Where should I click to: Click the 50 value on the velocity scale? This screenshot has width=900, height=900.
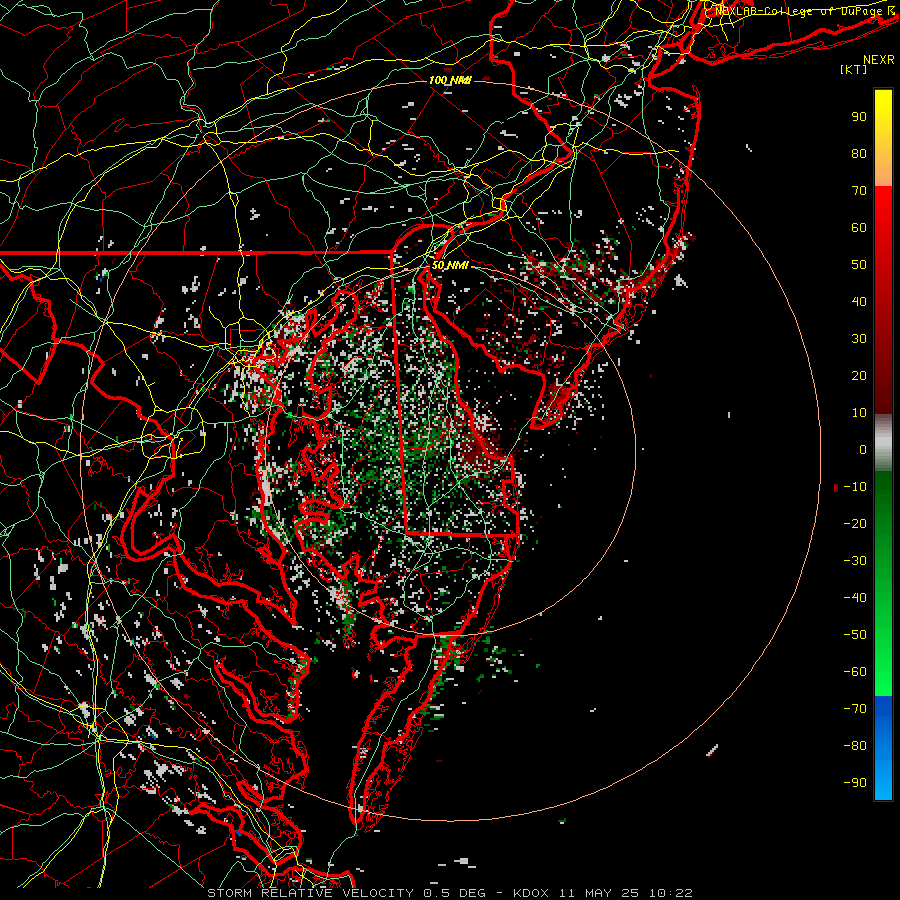pos(859,265)
